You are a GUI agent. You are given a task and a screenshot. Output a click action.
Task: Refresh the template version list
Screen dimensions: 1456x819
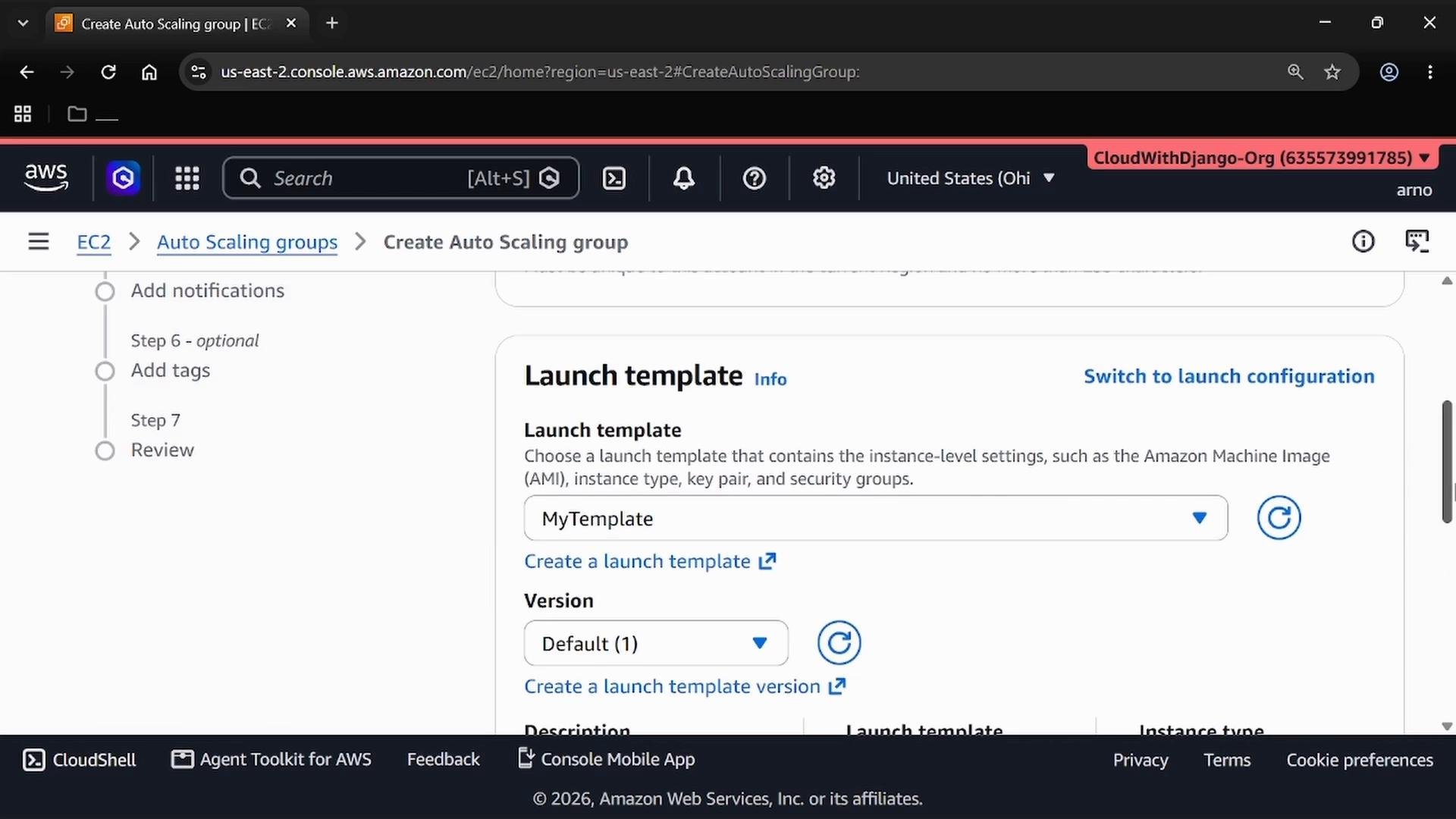pos(839,643)
